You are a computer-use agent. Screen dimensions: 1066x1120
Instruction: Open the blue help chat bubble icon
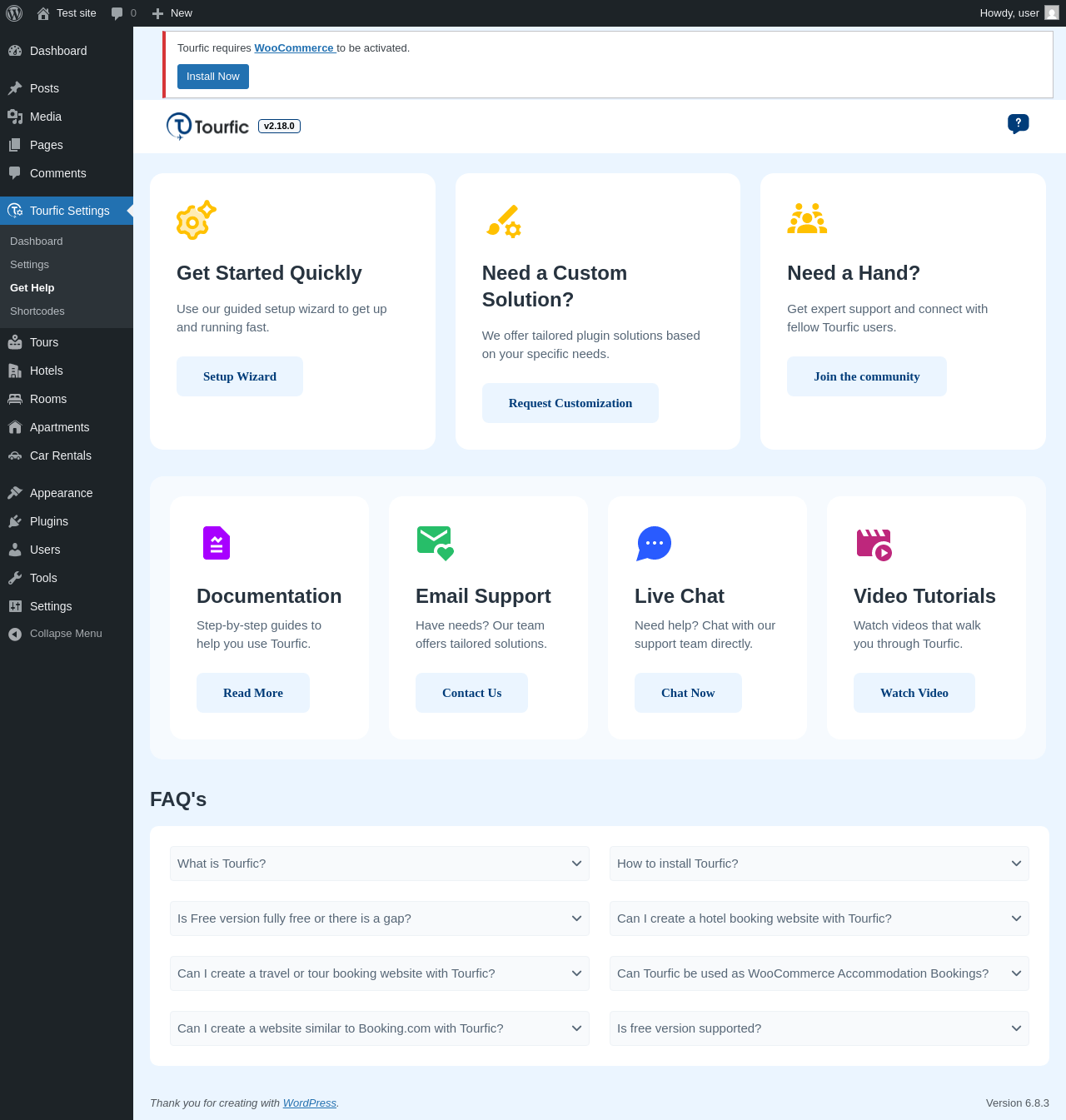1018,124
